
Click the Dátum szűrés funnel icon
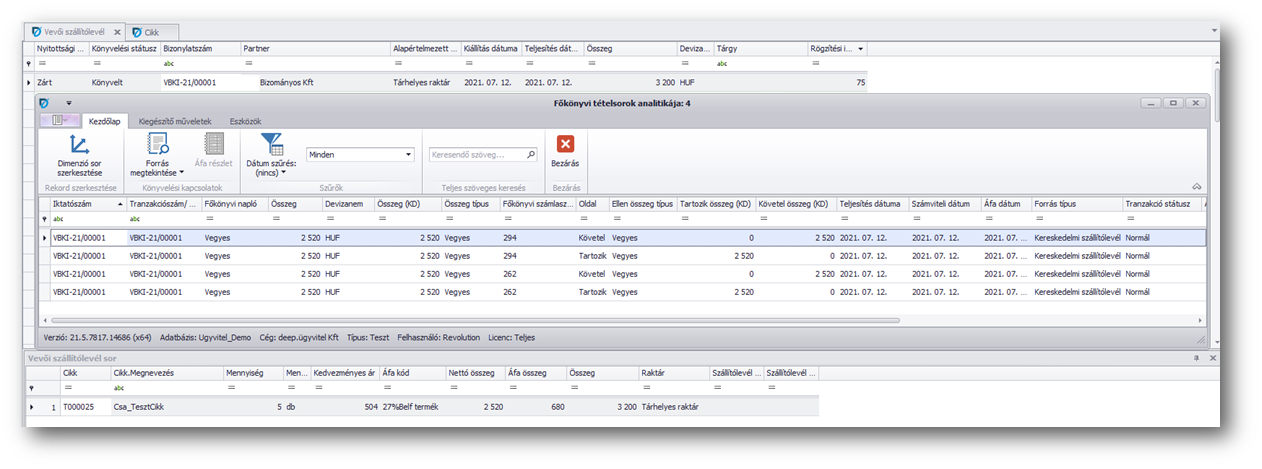coord(271,144)
